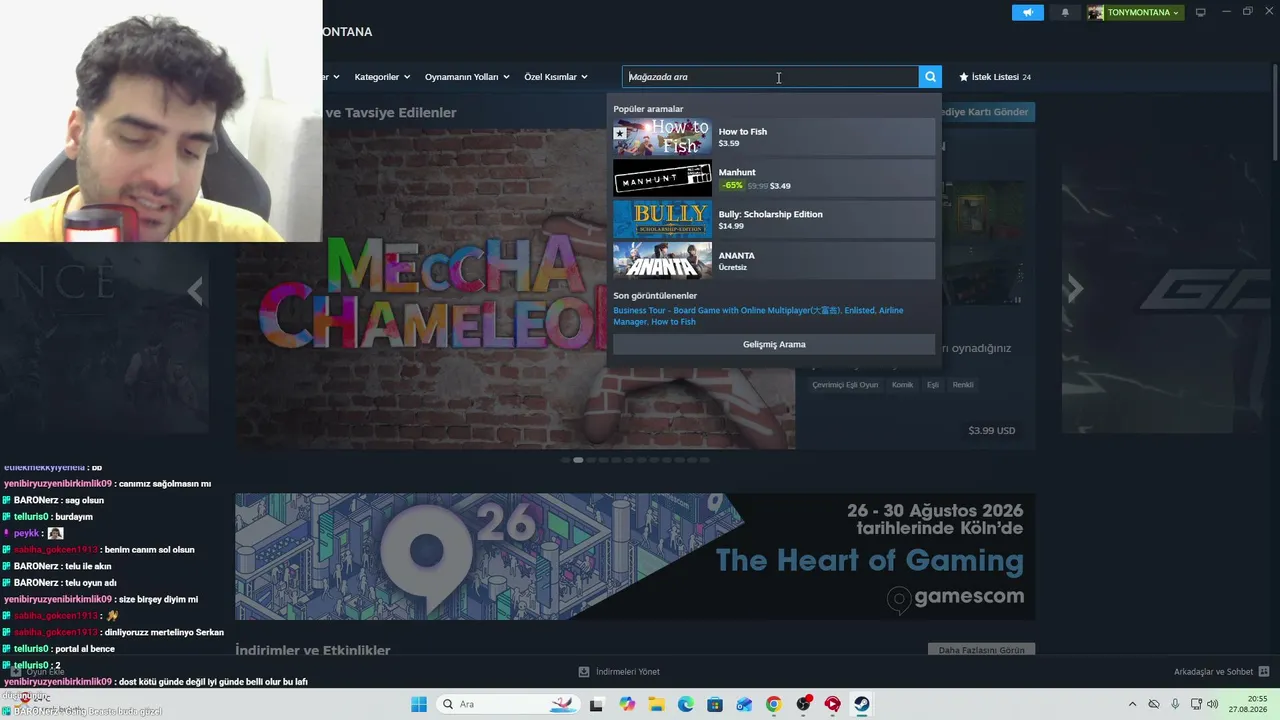Click the Bully $14.99 price text
This screenshot has height=720, width=1280.
tap(731, 226)
